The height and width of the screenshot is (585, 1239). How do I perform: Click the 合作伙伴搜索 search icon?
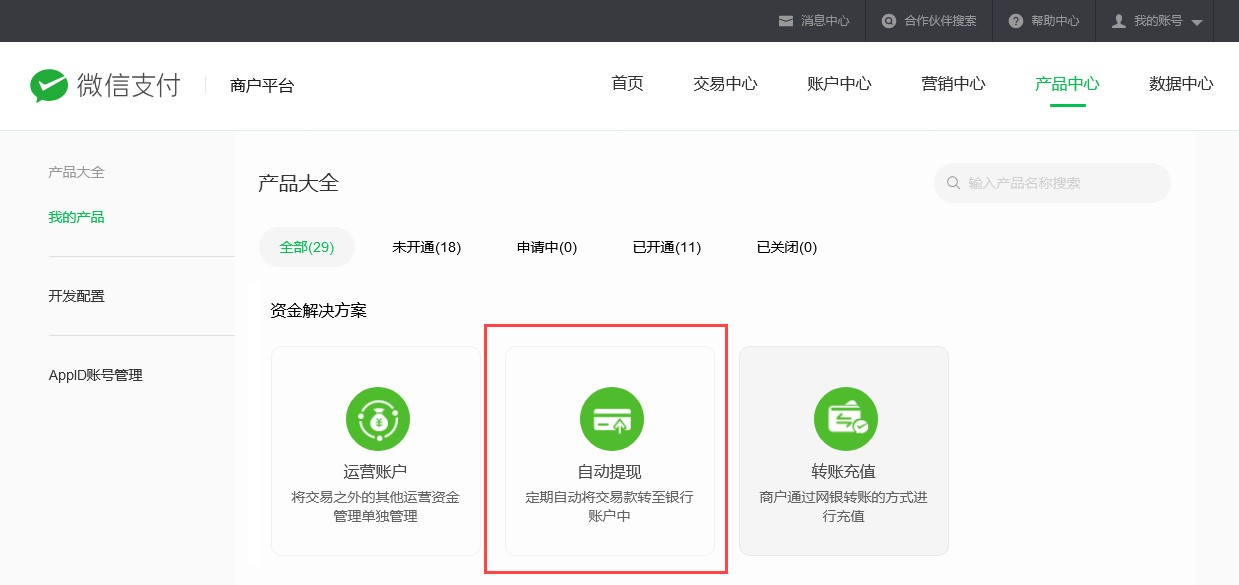(889, 21)
